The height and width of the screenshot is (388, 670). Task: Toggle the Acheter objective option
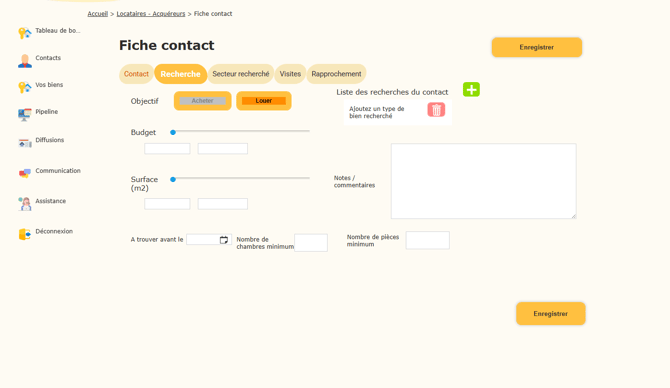[203, 101]
